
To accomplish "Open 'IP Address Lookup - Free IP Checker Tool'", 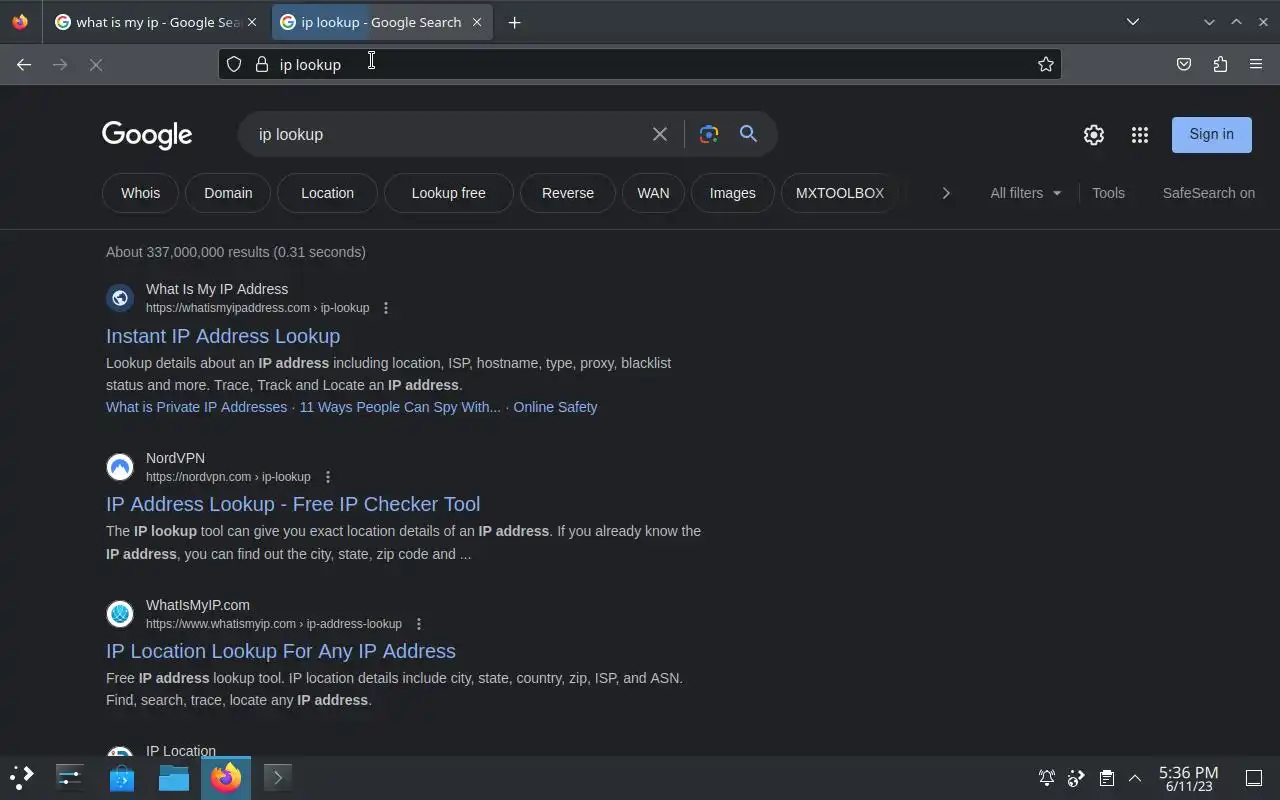I will [x=293, y=504].
